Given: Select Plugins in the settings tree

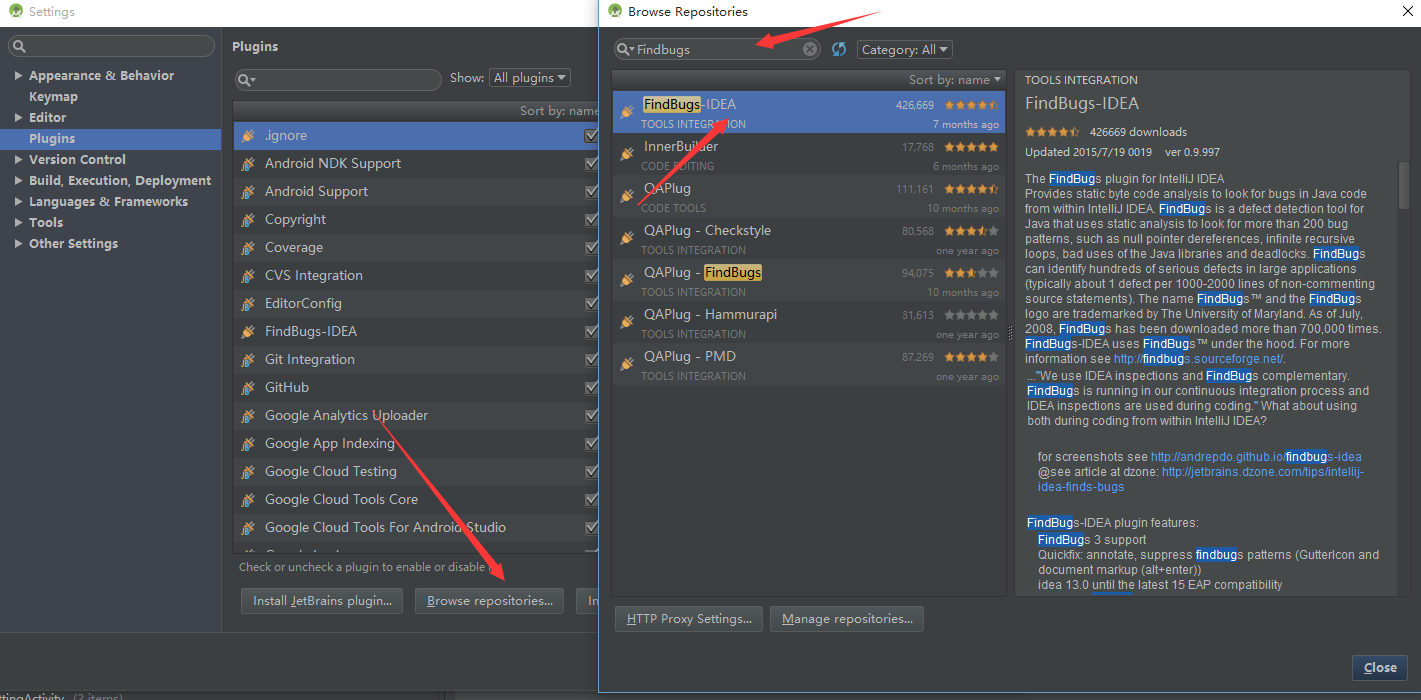Looking at the screenshot, I should [x=110, y=139].
